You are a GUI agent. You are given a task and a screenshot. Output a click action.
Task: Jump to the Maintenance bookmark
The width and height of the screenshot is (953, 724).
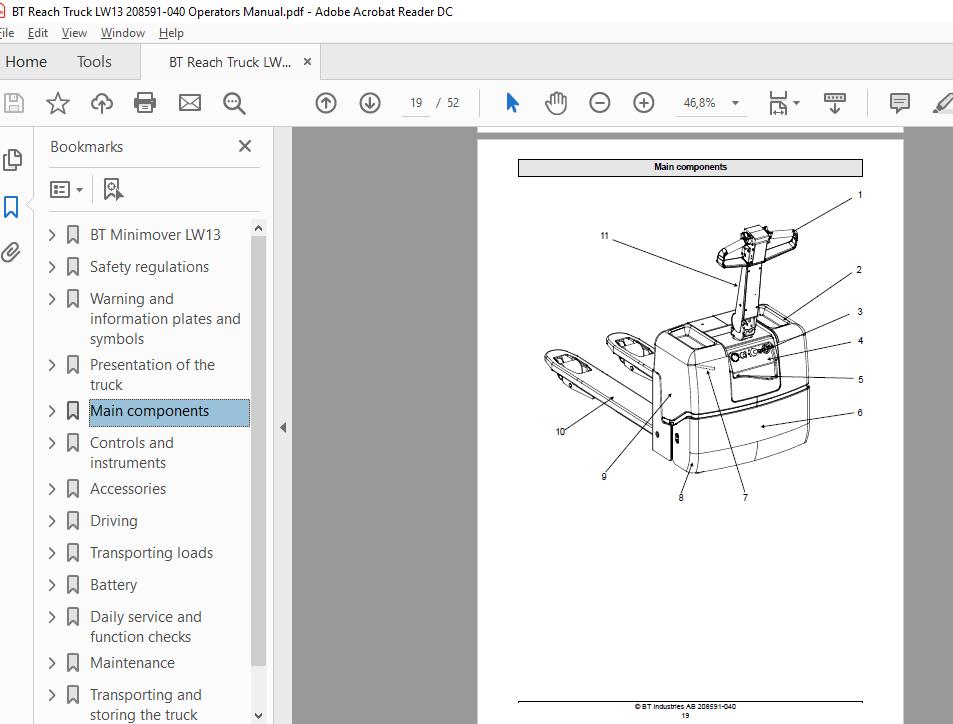click(x=132, y=663)
